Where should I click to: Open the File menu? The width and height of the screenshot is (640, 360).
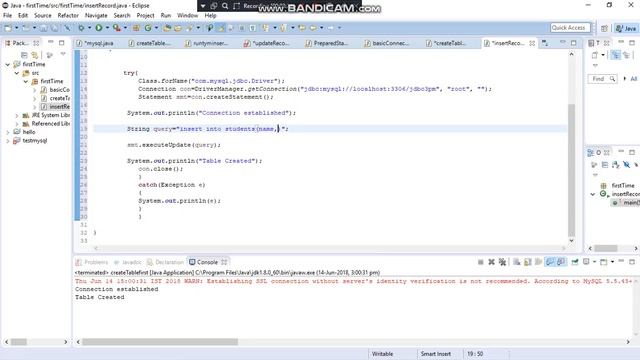pyautogui.click(x=7, y=16)
